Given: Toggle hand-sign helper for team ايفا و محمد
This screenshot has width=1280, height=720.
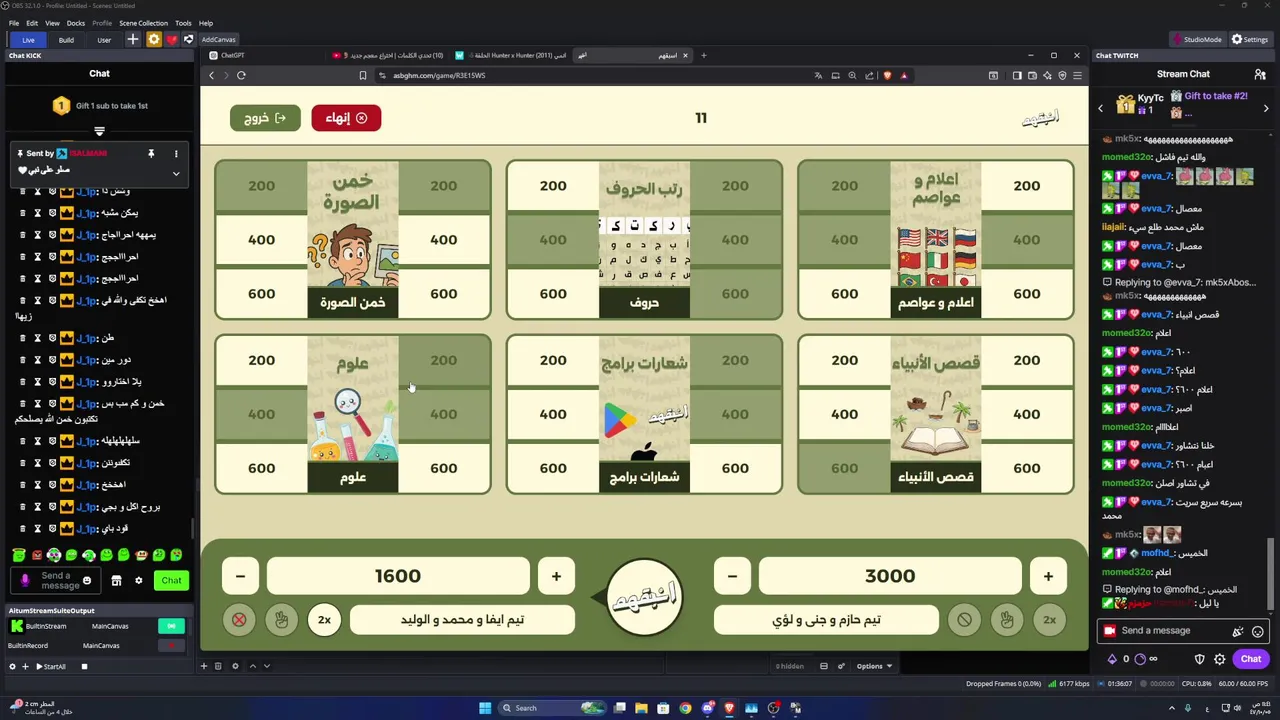Looking at the screenshot, I should pyautogui.click(x=281, y=620).
